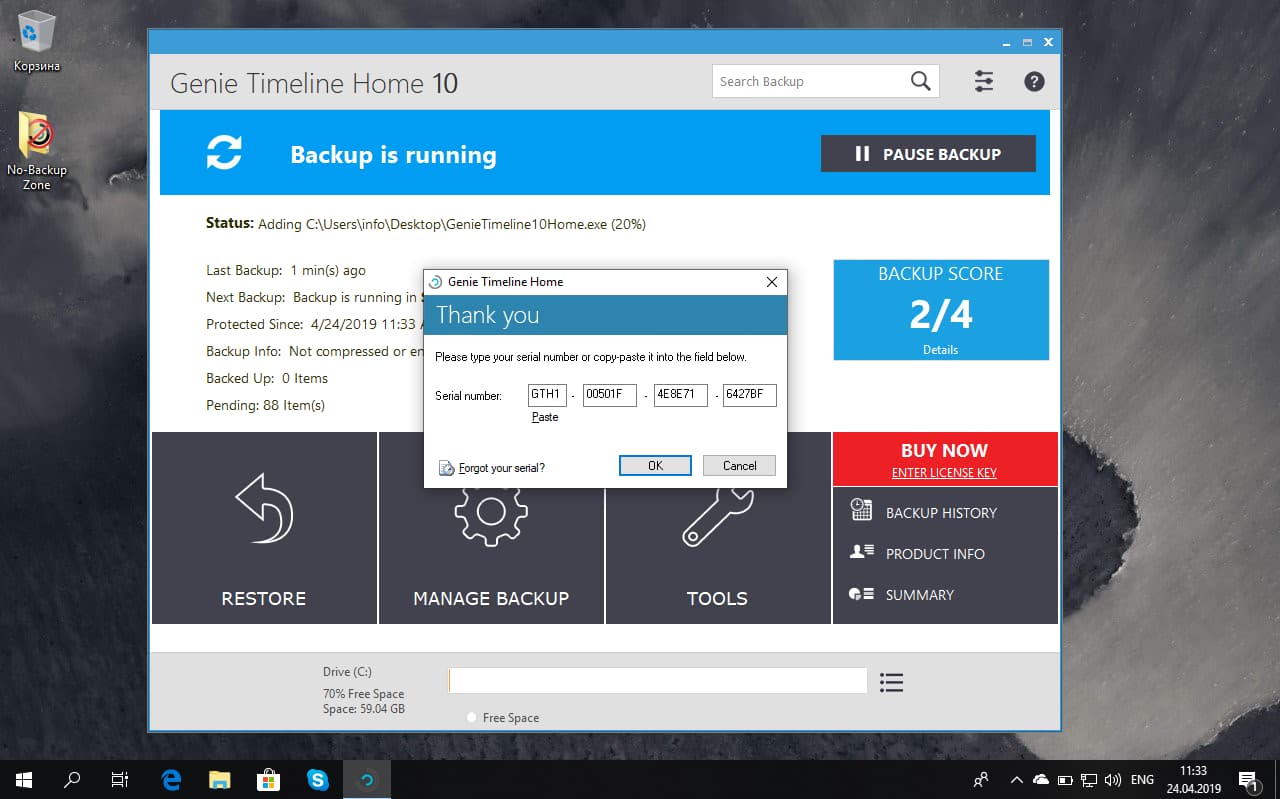1280x799 pixels.
Task: Open the settings sliders icon near search
Action: pos(983,81)
